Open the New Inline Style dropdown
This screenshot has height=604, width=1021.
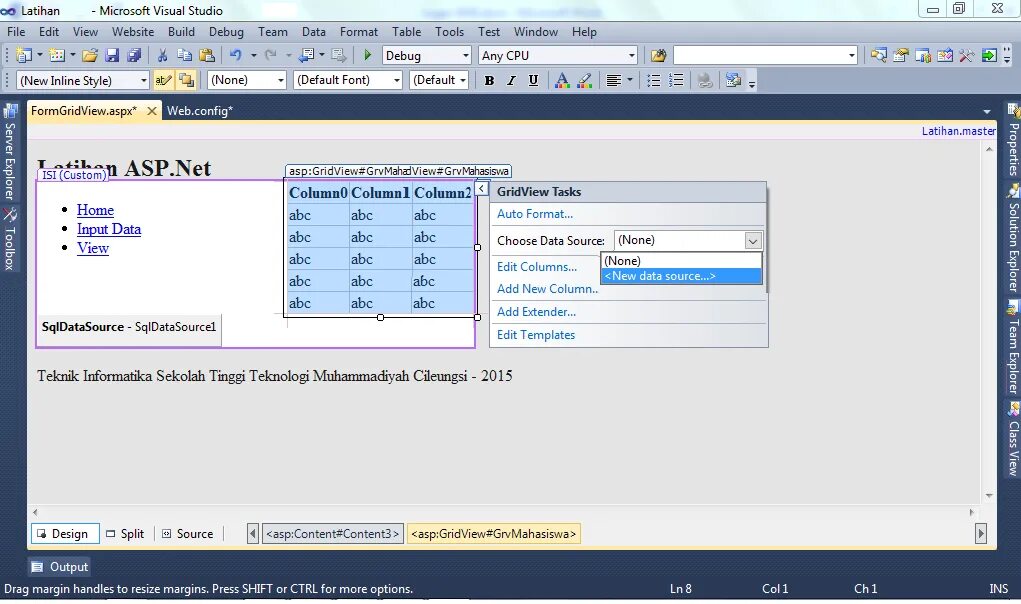pyautogui.click(x=83, y=80)
